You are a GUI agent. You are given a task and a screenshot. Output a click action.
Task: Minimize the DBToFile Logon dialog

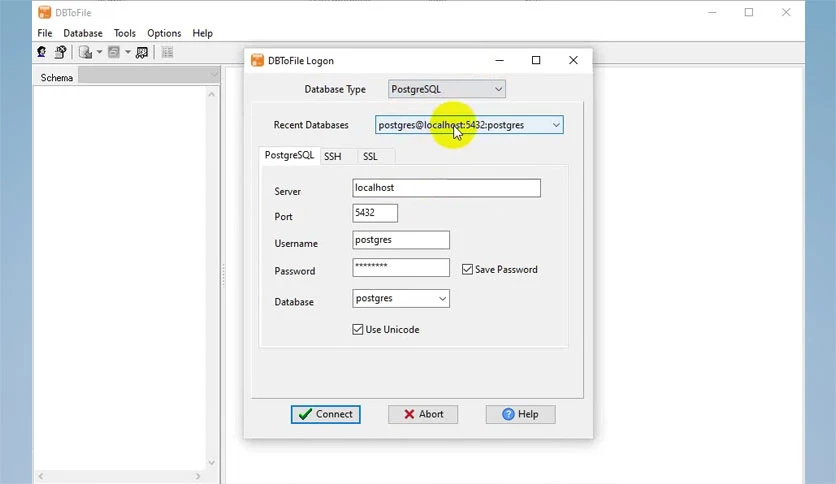[x=500, y=60]
